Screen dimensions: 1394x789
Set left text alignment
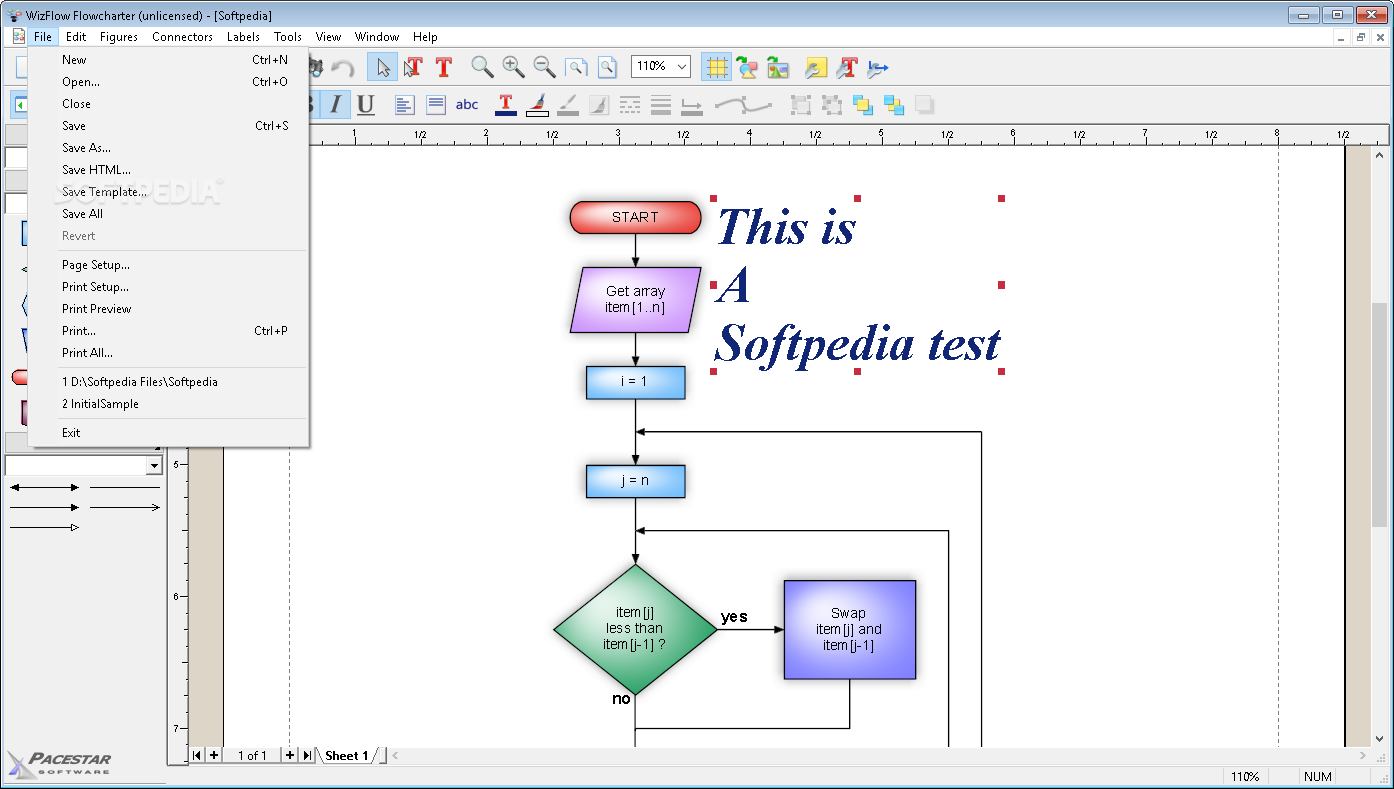(x=404, y=104)
